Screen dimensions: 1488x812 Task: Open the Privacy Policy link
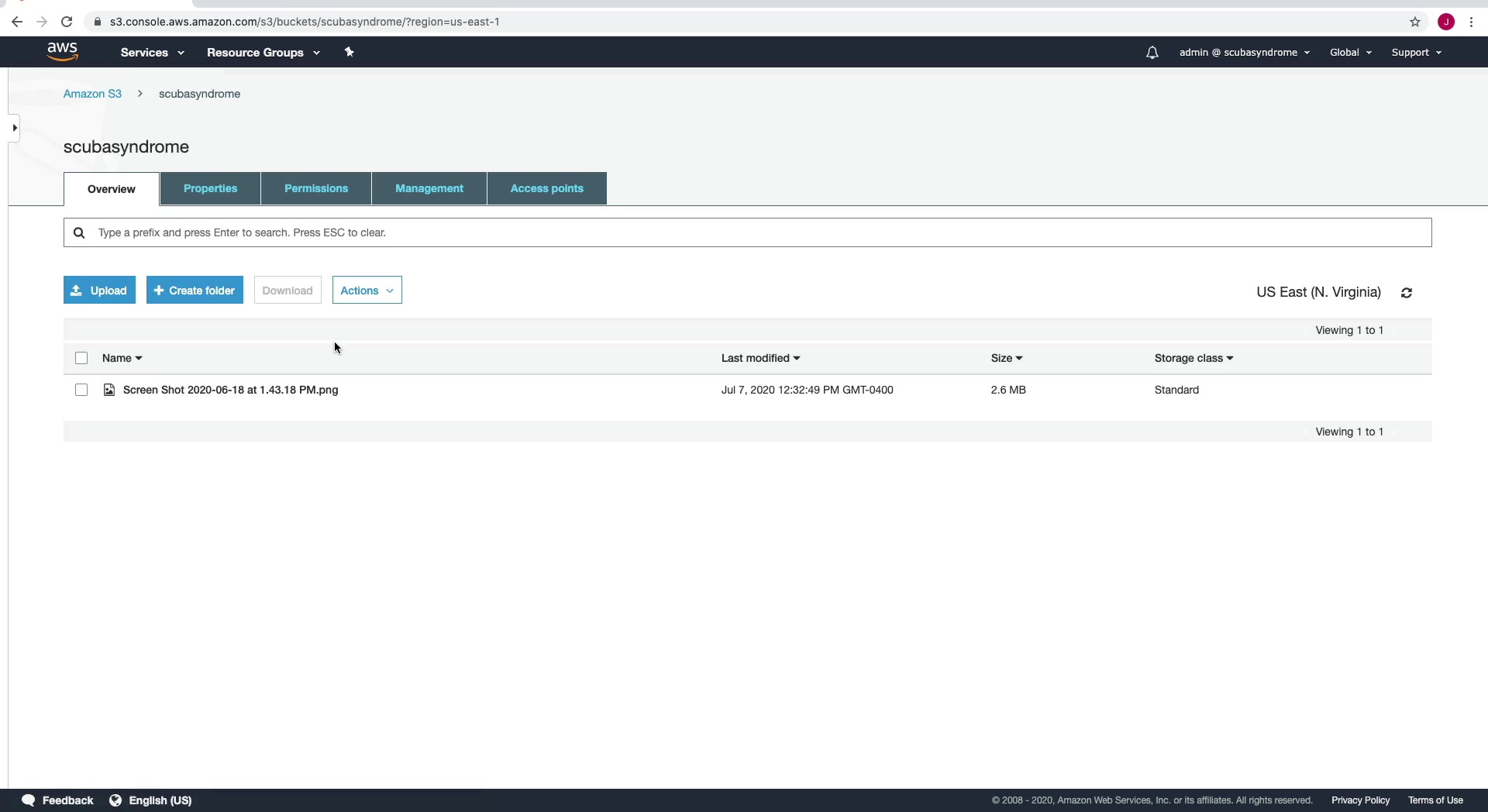[1361, 800]
